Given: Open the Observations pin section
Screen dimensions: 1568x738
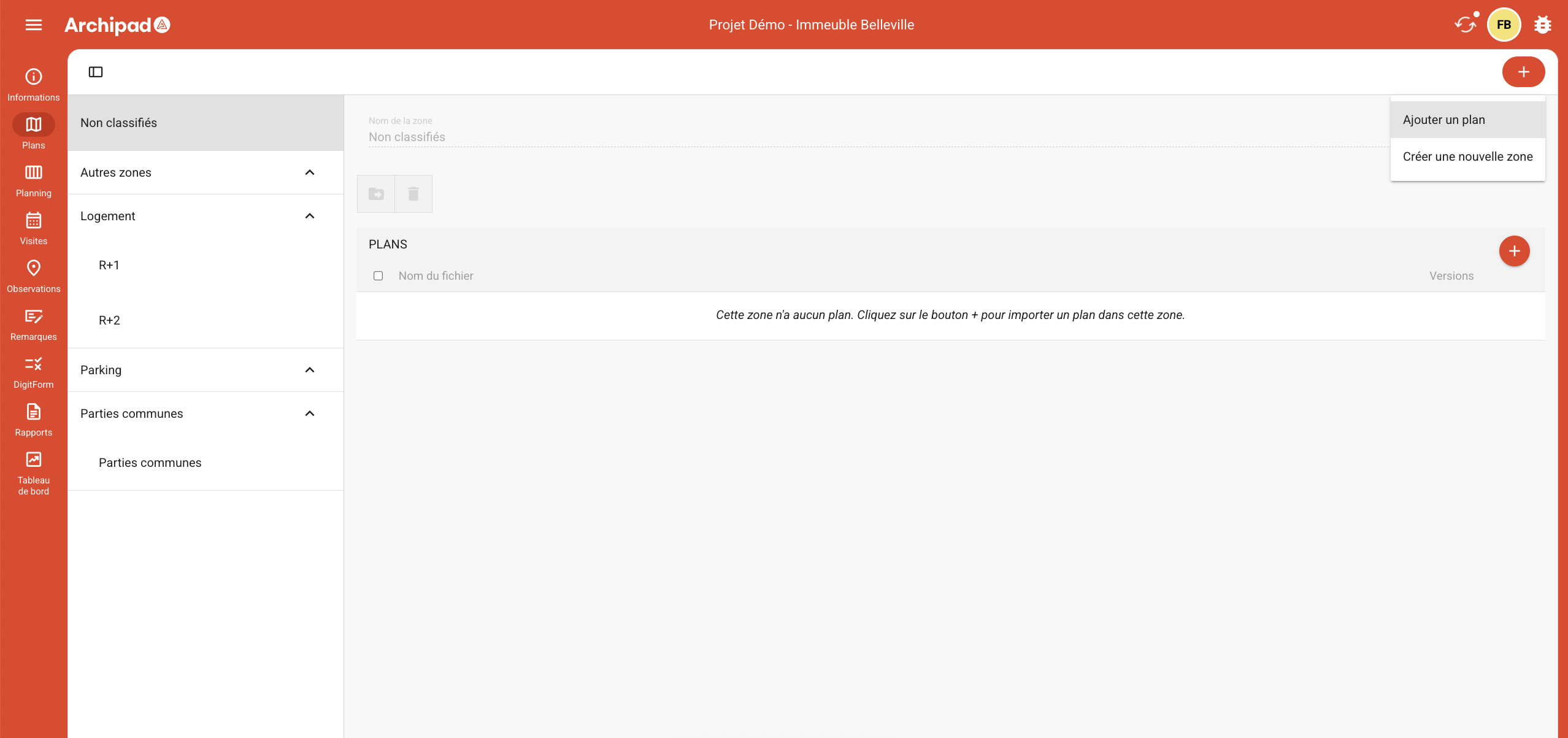Looking at the screenshot, I should 33,276.
